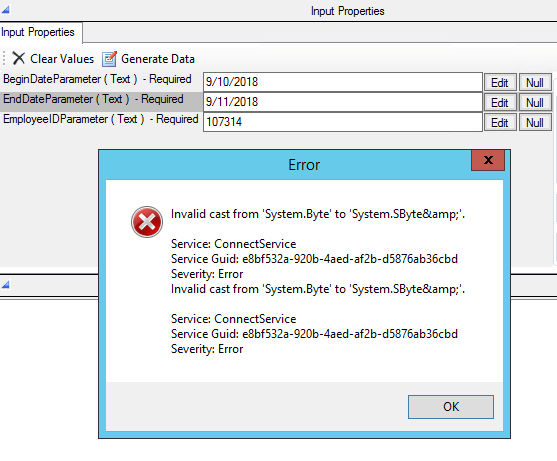Edit the EmployeeIDParameter value
557x461 pixels.
[x=500, y=123]
